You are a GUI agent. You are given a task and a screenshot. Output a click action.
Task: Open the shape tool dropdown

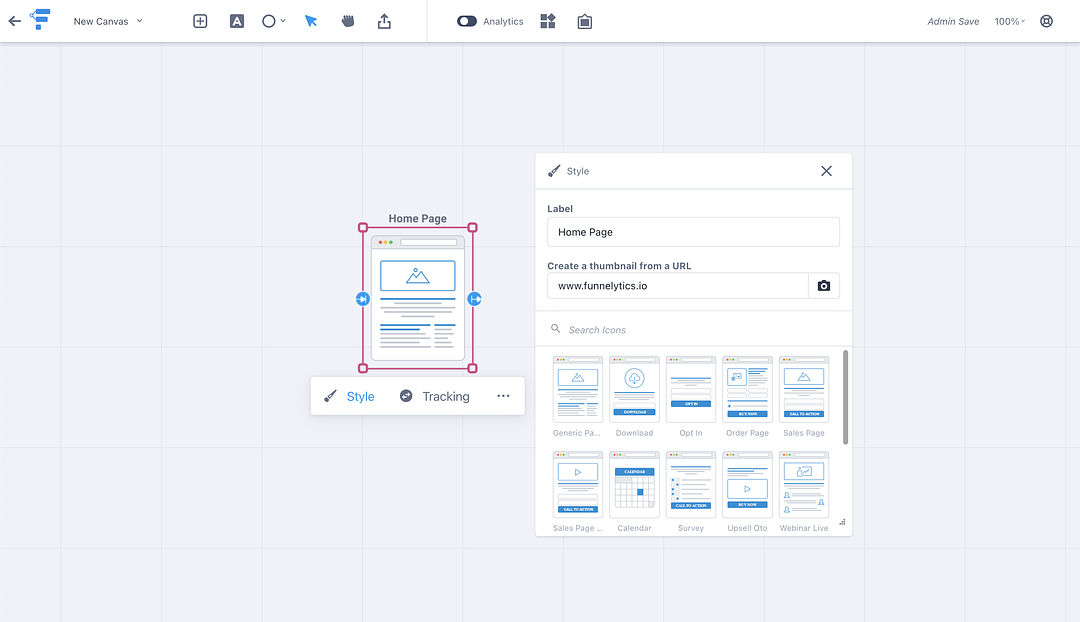pyautogui.click(x=273, y=21)
